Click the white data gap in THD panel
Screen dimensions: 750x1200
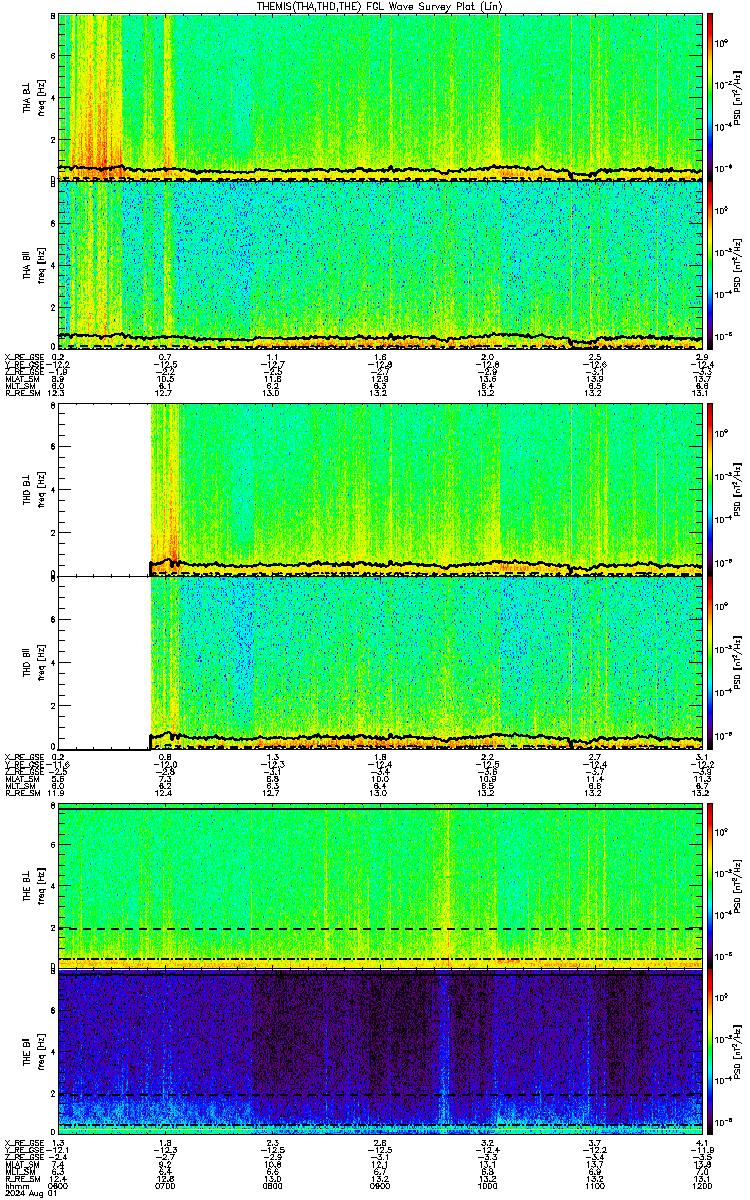coord(104,577)
